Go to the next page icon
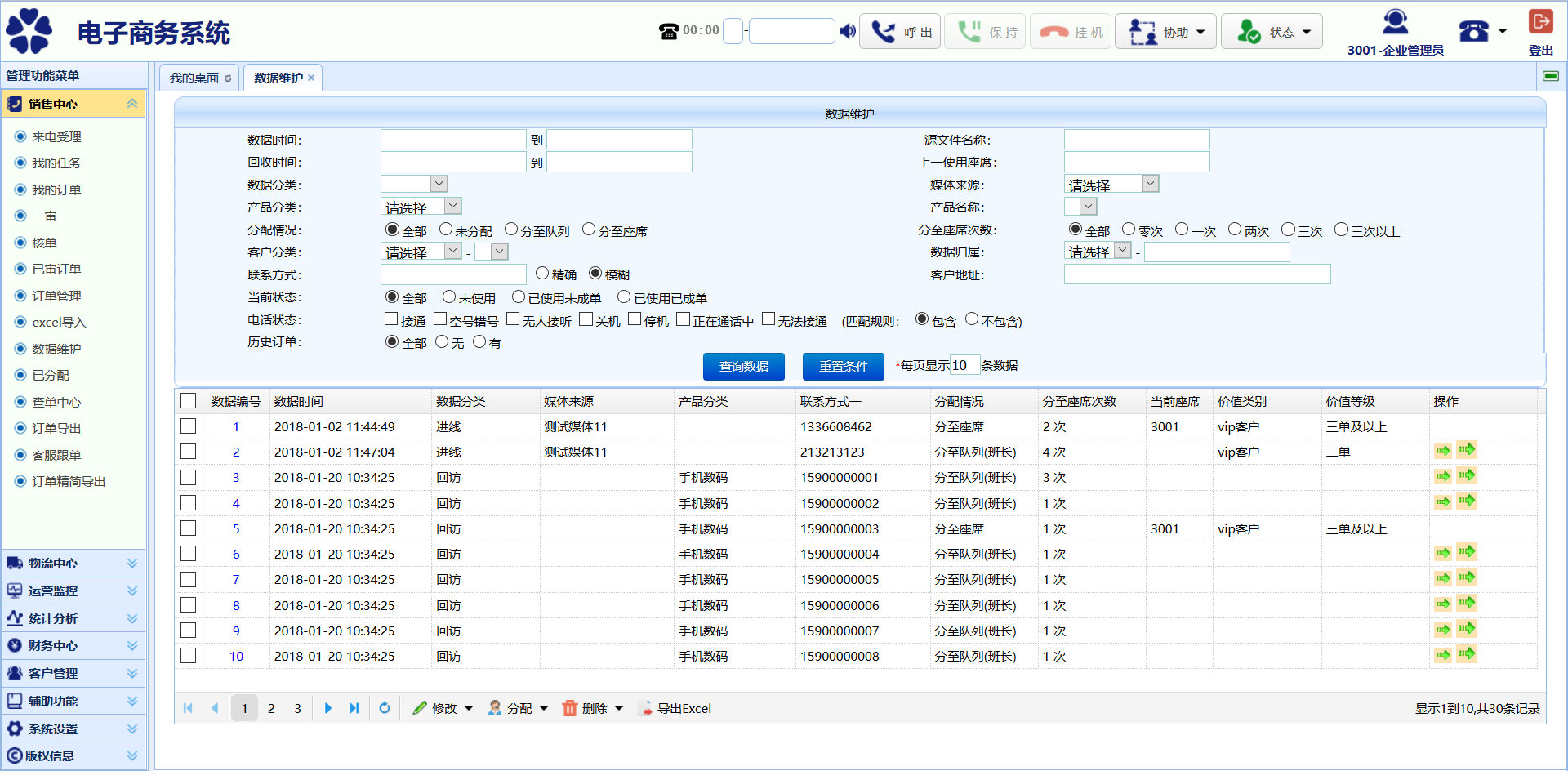Screen dimensions: 1568x771 327,708
